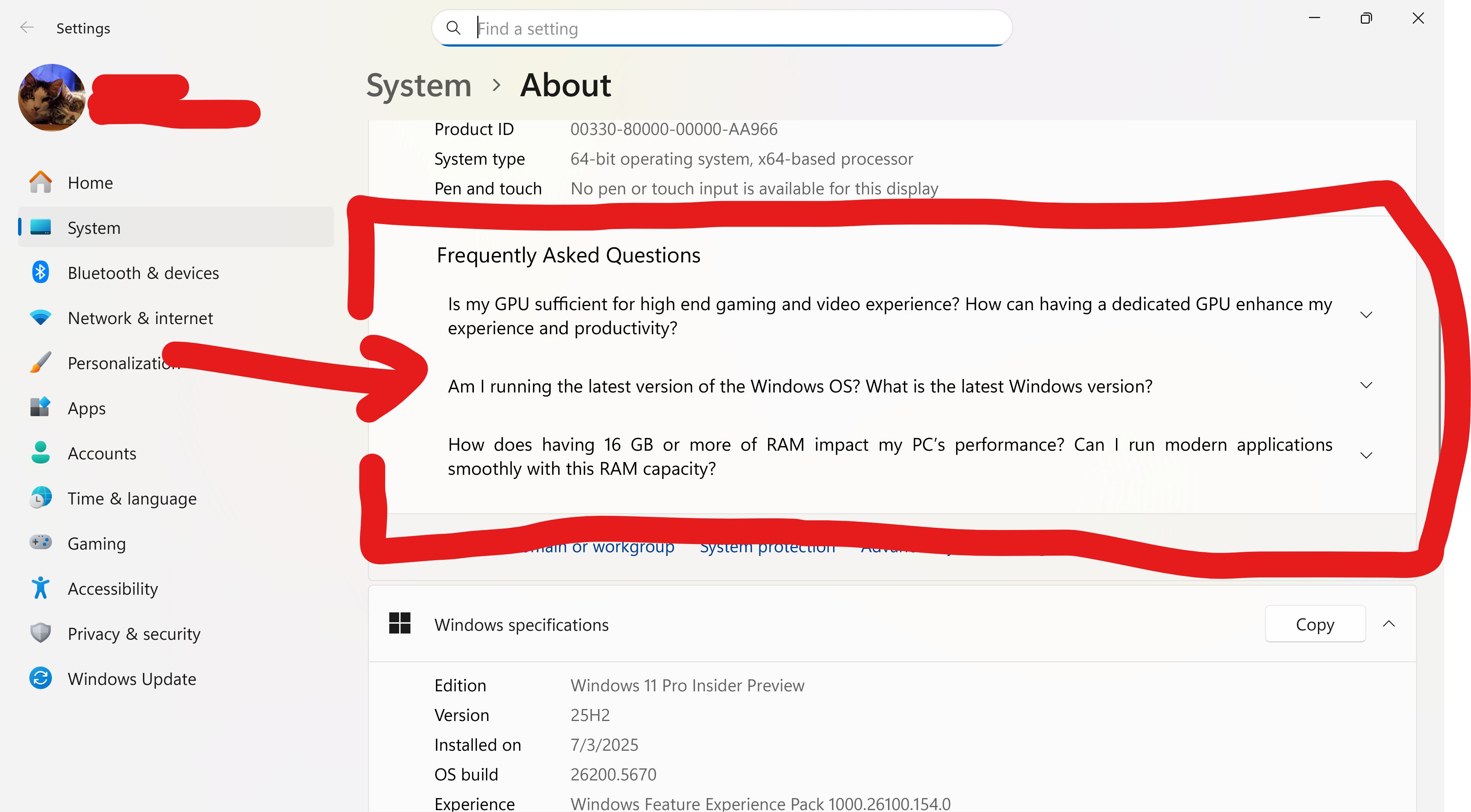The height and width of the screenshot is (812, 1471).
Task: Go back to System breadcrumb
Action: [x=419, y=86]
